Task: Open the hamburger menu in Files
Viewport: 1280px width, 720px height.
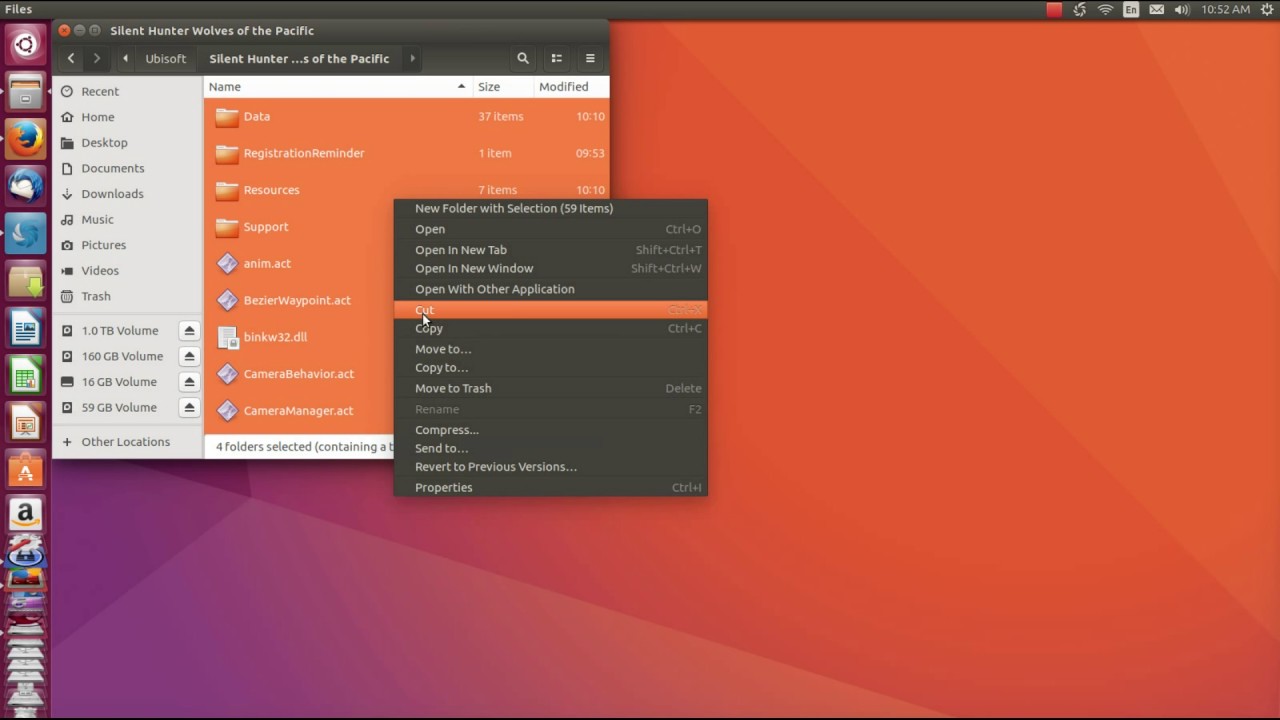Action: point(590,59)
